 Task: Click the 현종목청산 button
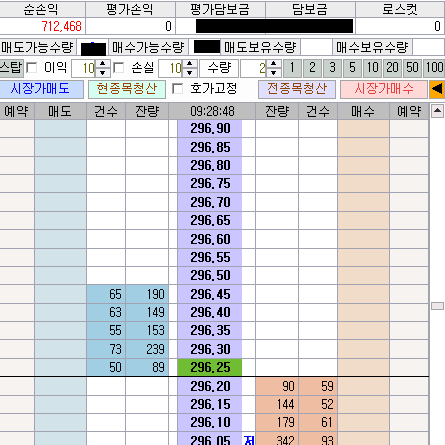pos(127,89)
